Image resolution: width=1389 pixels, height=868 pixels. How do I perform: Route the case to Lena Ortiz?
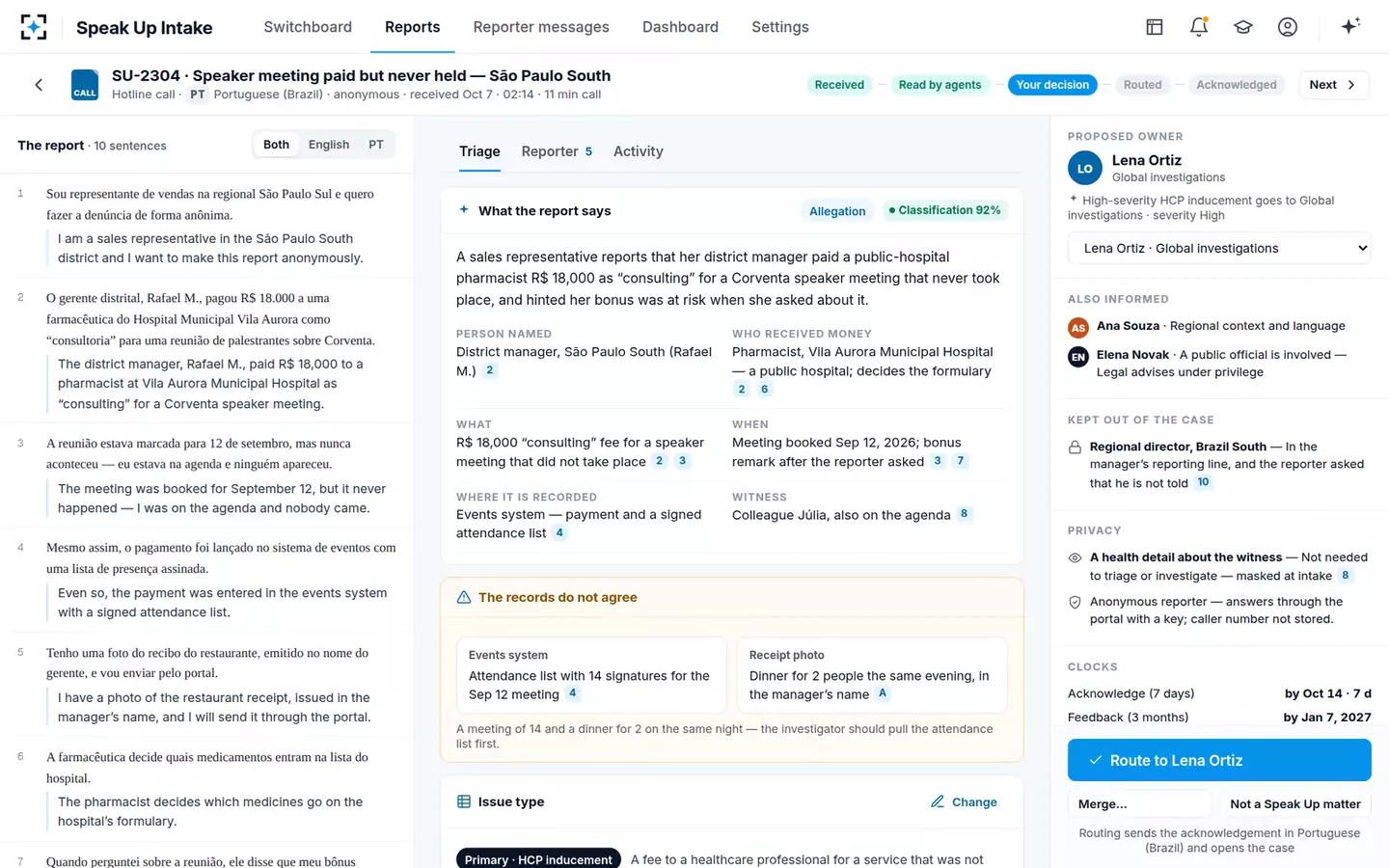click(x=1219, y=760)
